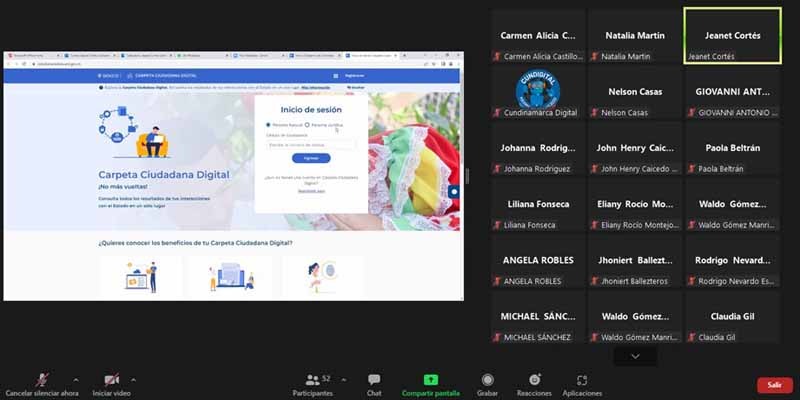Start recording with the Grabar icon

pyautogui.click(x=488, y=380)
